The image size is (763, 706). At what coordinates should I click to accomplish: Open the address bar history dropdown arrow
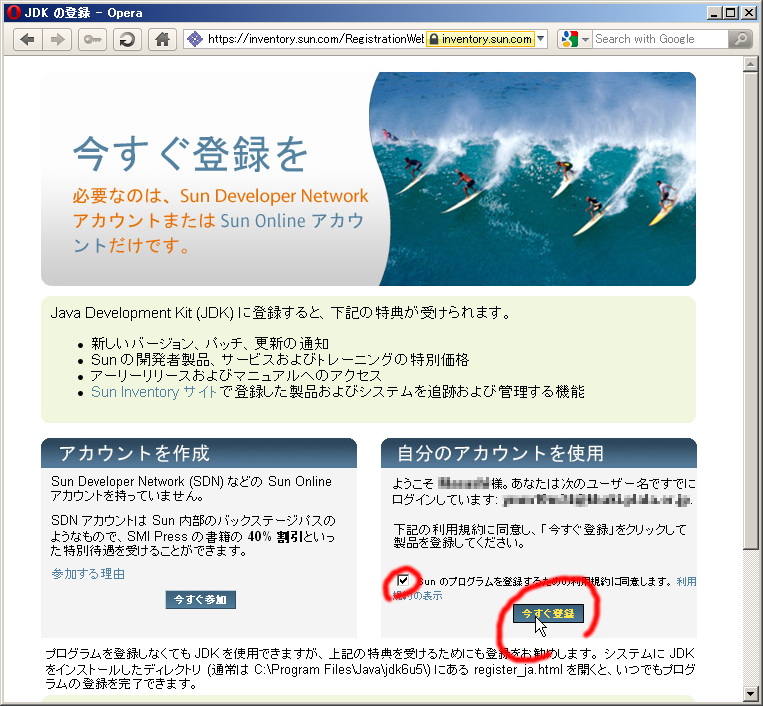tap(541, 39)
